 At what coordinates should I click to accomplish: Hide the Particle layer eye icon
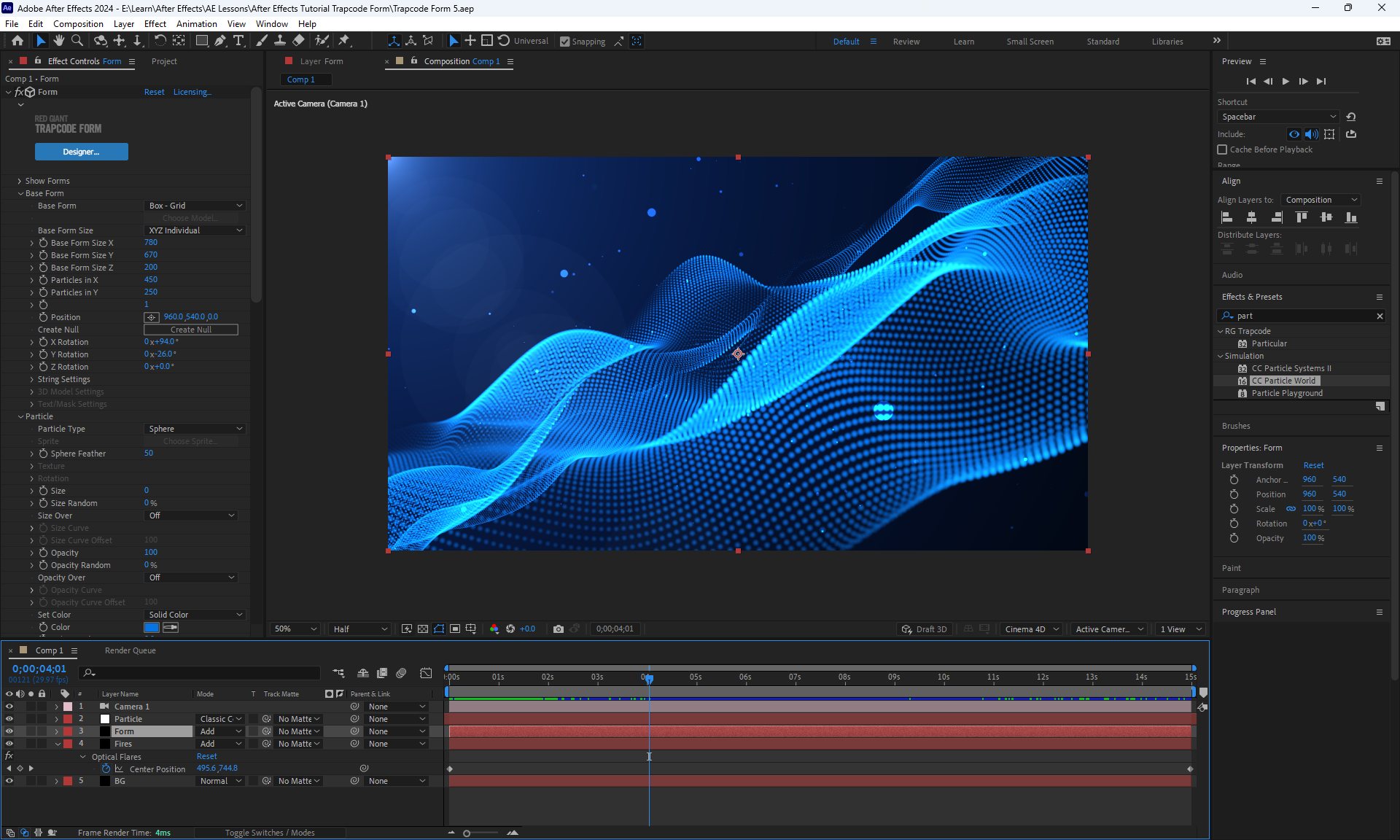(x=9, y=719)
